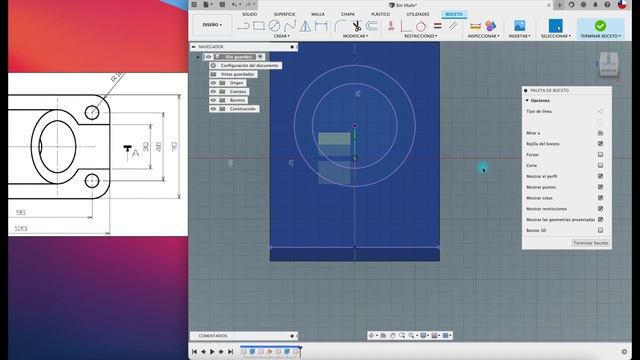Click the Measure ruler icon
Image resolution: width=640 pixels, height=360 pixels.
476,26
